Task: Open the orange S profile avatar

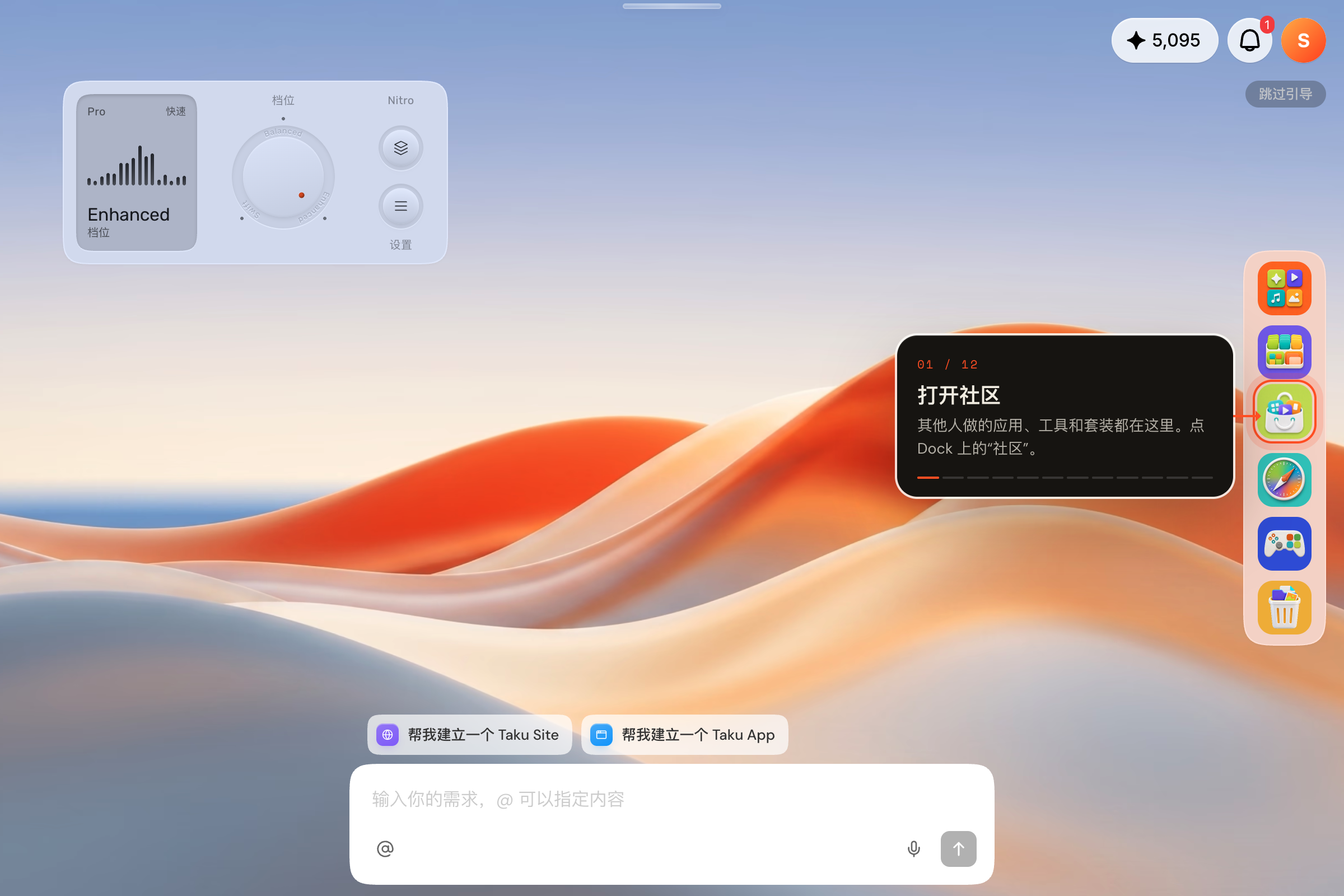Action: click(1303, 40)
